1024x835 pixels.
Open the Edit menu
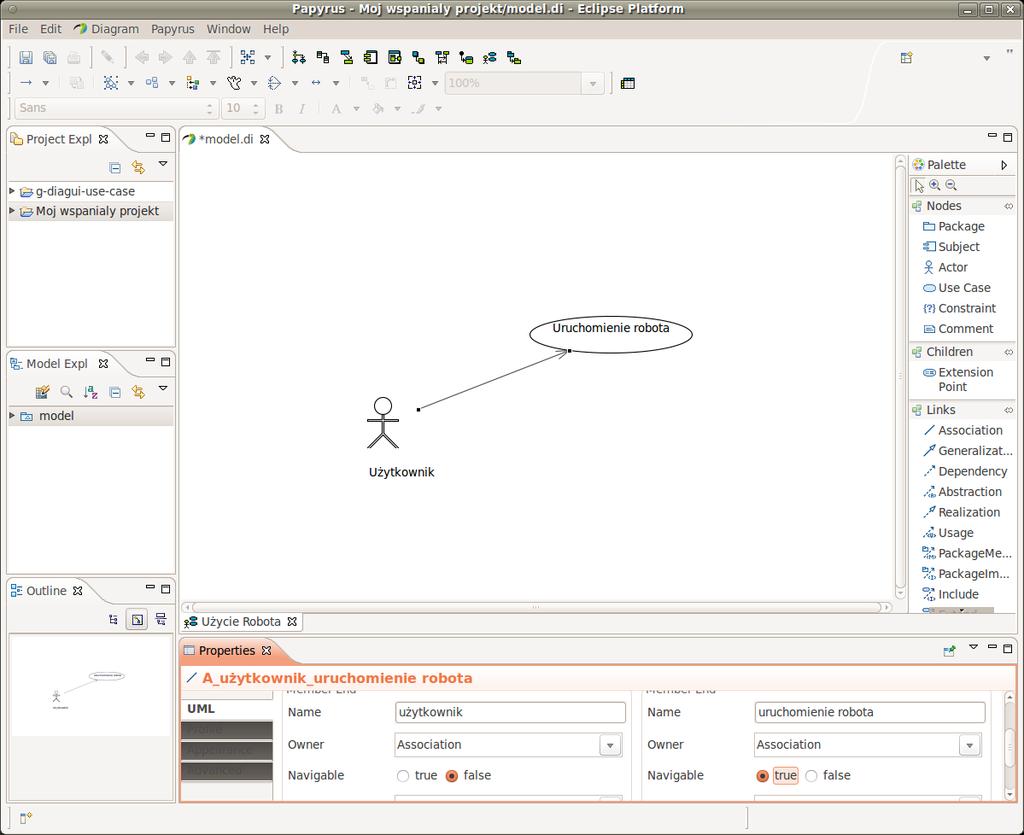click(x=50, y=29)
